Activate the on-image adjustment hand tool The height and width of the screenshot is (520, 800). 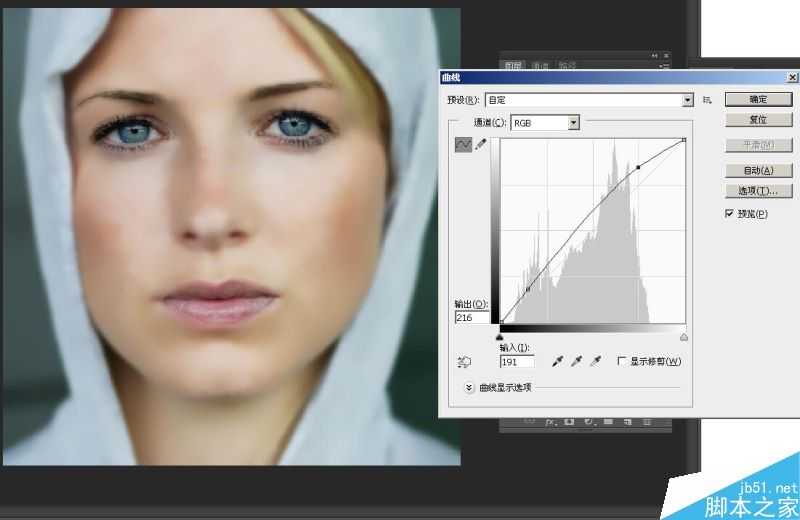[x=463, y=362]
